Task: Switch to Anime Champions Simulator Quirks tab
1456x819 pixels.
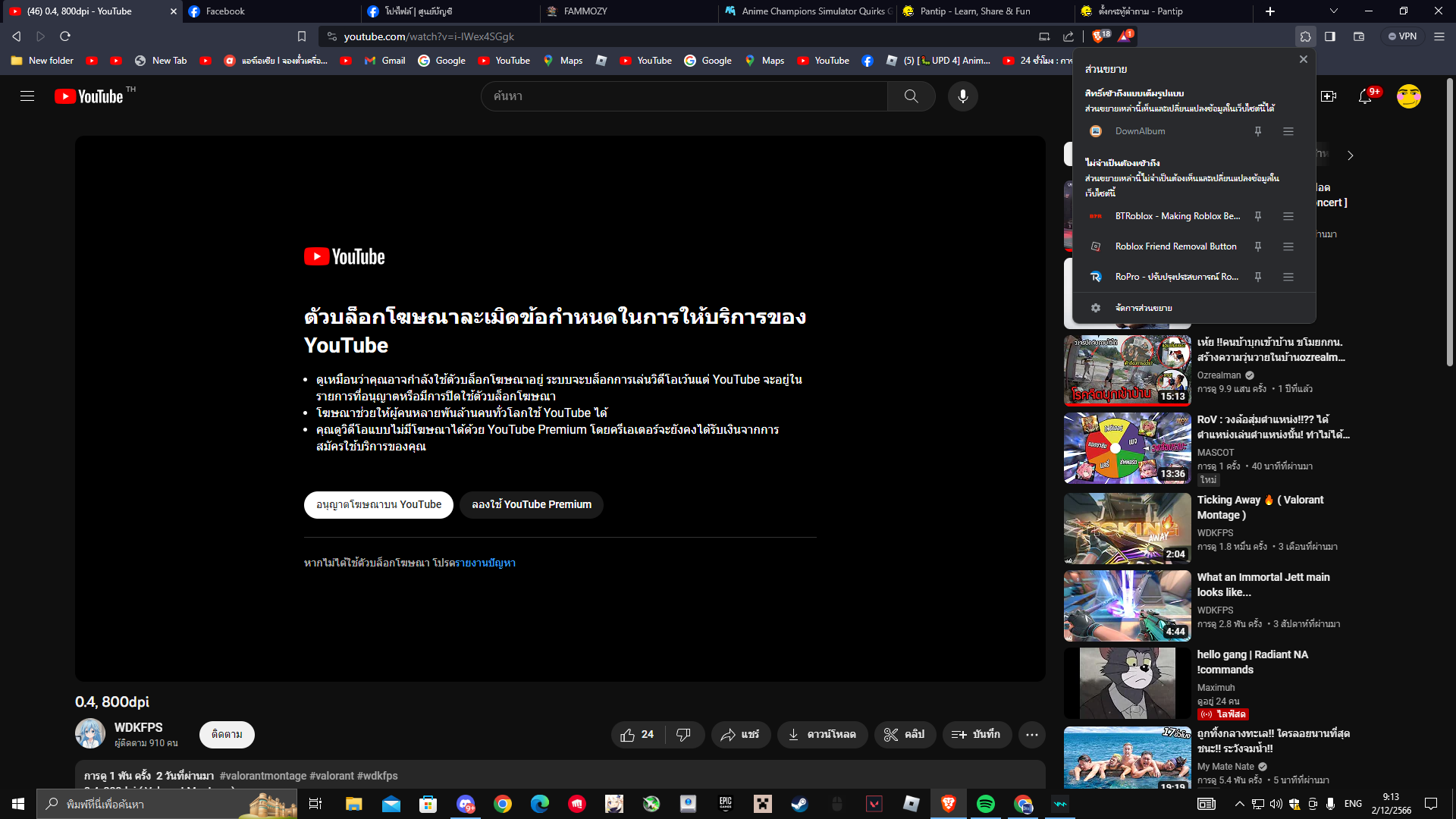Action: (808, 11)
